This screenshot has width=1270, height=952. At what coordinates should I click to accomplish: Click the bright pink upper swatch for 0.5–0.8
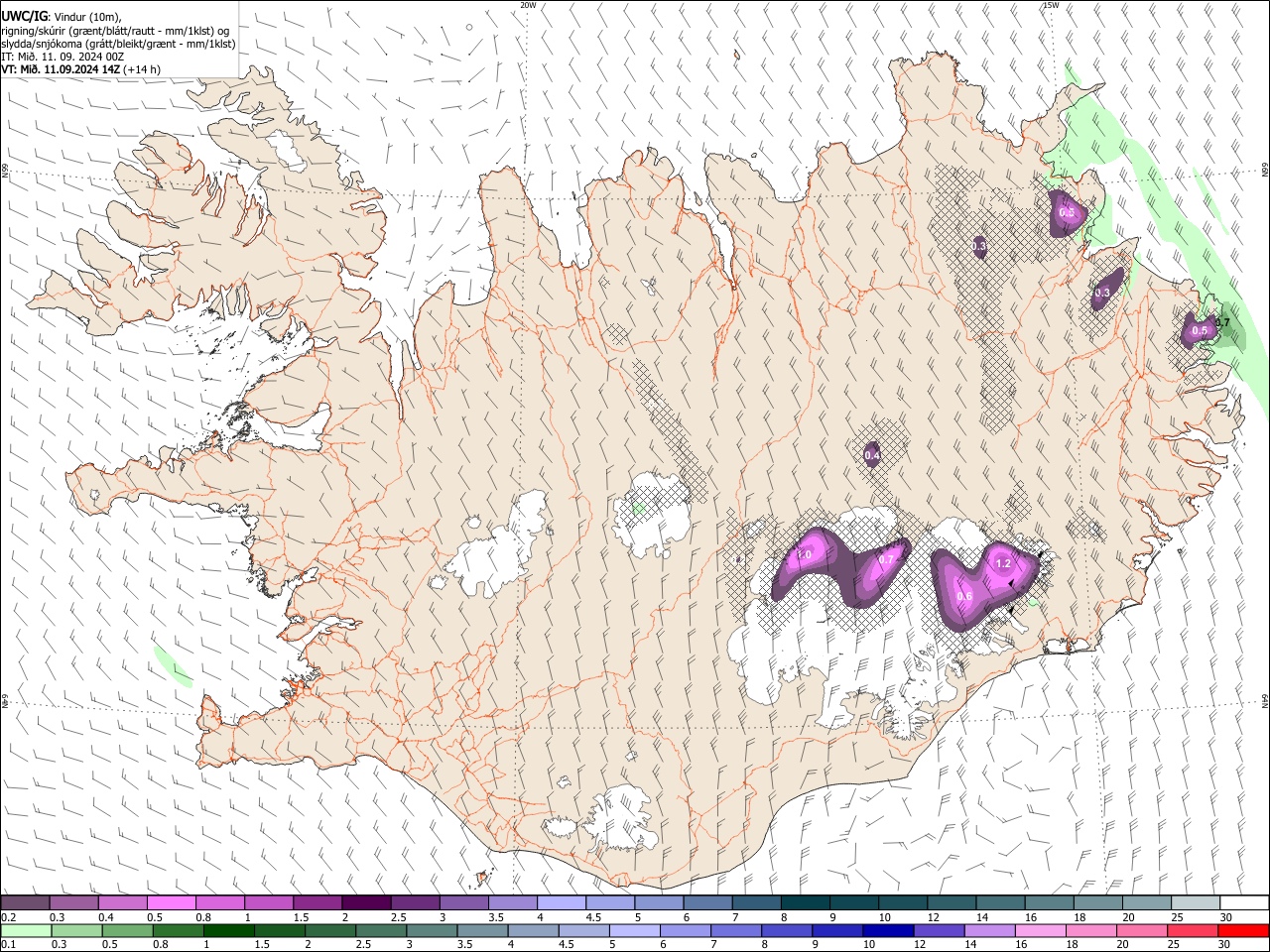tap(171, 903)
